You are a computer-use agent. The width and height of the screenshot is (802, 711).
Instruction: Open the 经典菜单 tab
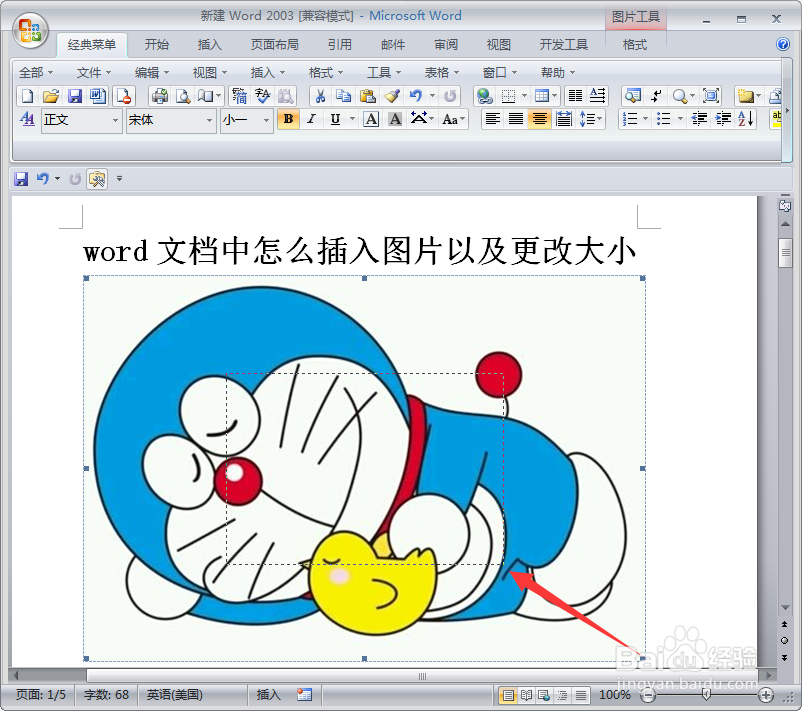click(92, 45)
